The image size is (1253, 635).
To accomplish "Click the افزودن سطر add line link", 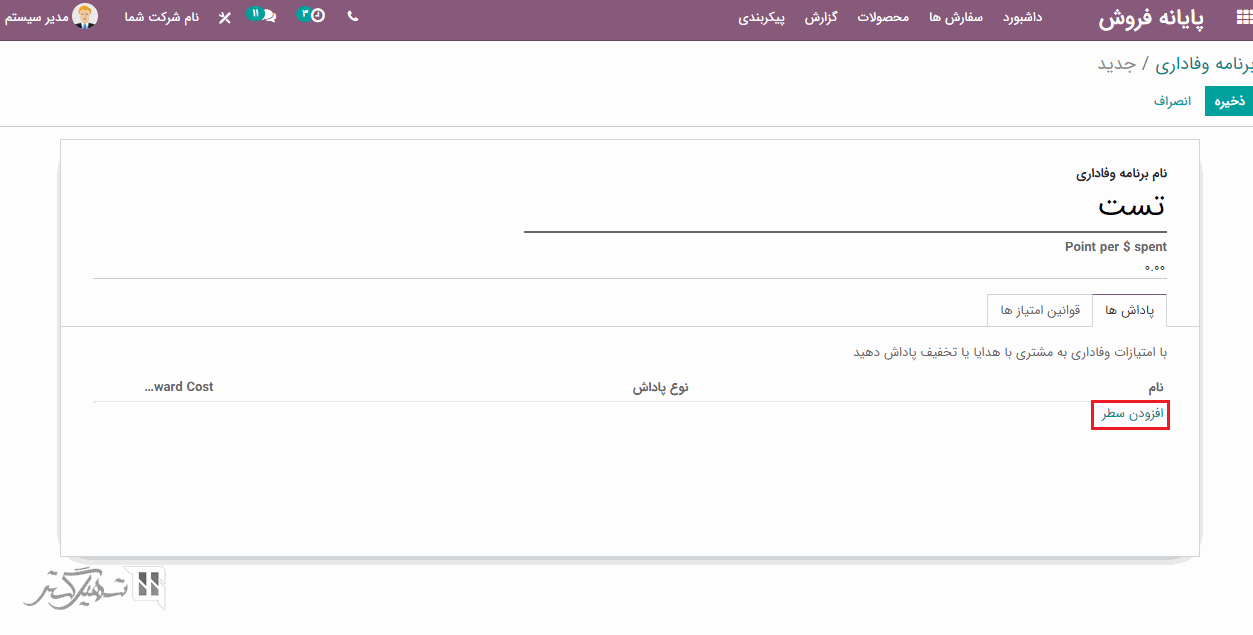I will (1131, 414).
